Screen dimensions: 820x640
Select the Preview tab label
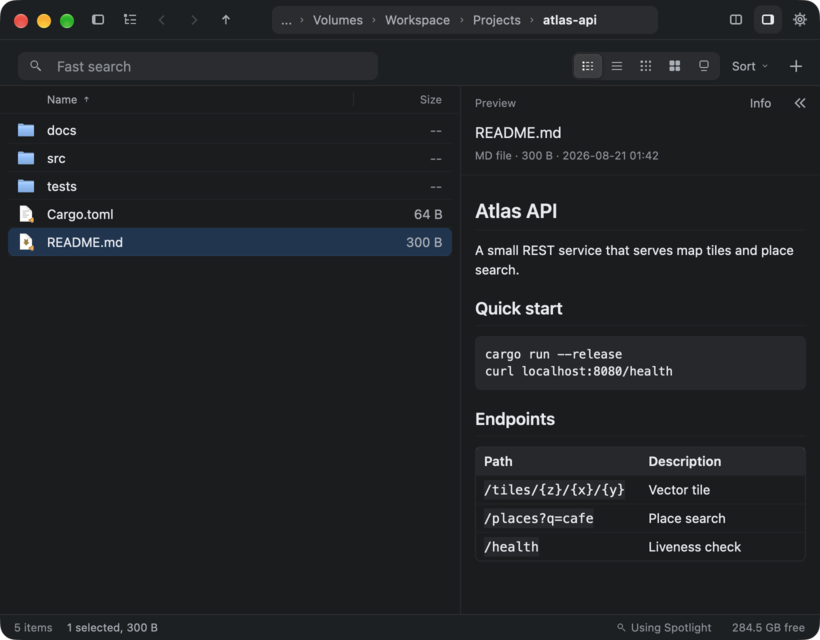pos(495,104)
